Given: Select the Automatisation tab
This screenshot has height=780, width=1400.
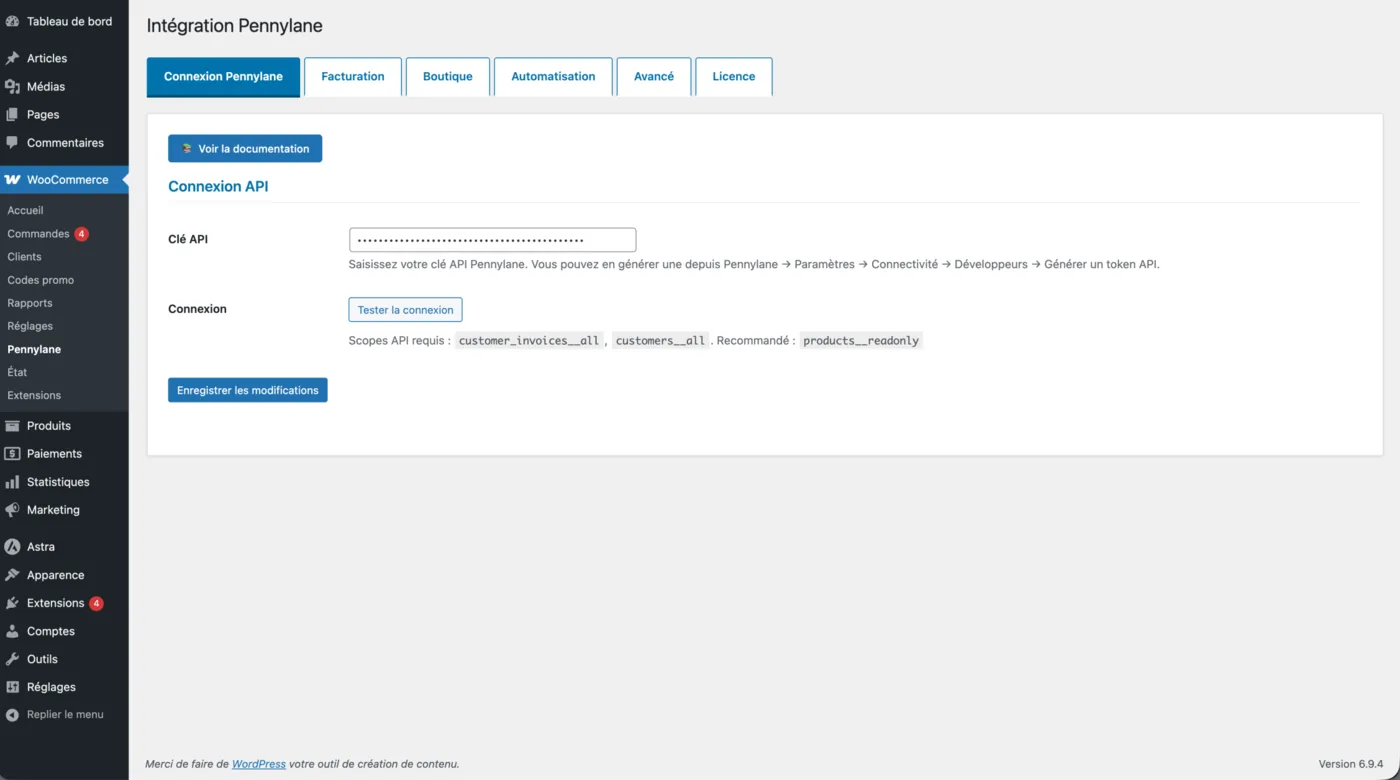Looking at the screenshot, I should coord(553,77).
